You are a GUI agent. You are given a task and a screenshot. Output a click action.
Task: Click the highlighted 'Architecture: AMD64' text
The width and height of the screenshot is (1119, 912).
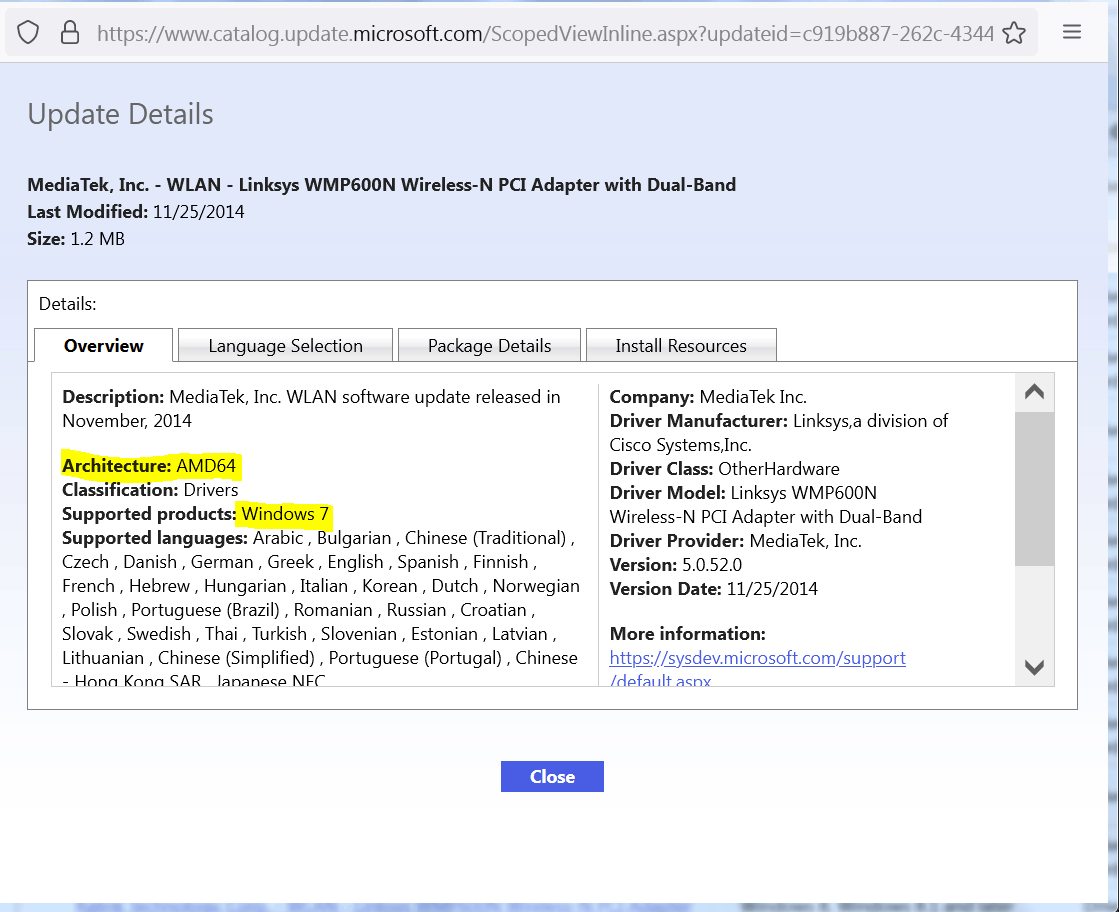149,466
